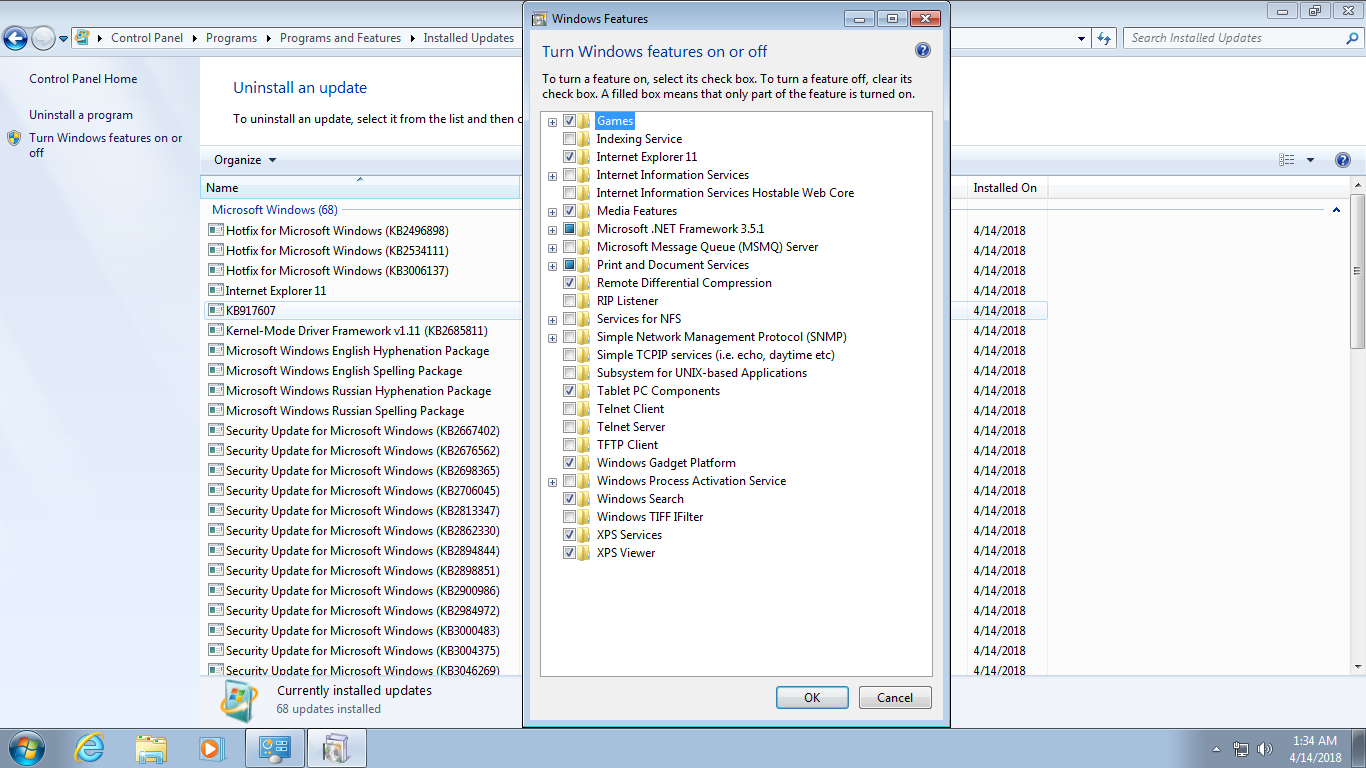Click the volume icon in system tray
The height and width of the screenshot is (768, 1366).
[x=1266, y=748]
